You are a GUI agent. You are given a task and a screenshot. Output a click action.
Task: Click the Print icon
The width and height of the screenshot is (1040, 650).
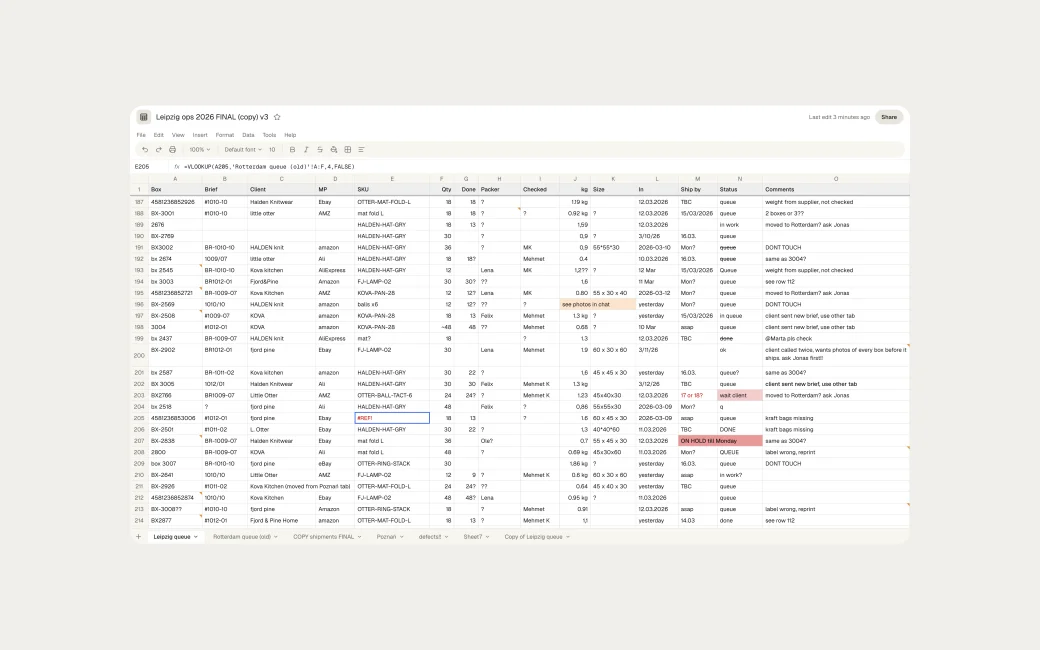(x=172, y=150)
